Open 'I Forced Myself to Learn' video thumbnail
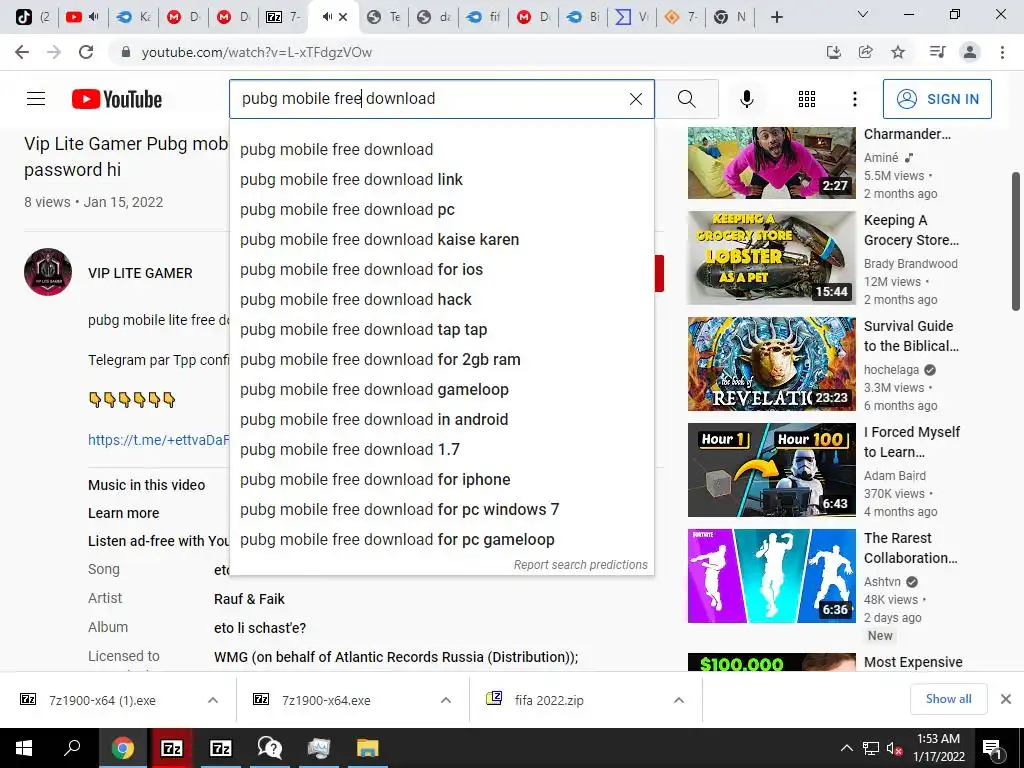 point(771,470)
